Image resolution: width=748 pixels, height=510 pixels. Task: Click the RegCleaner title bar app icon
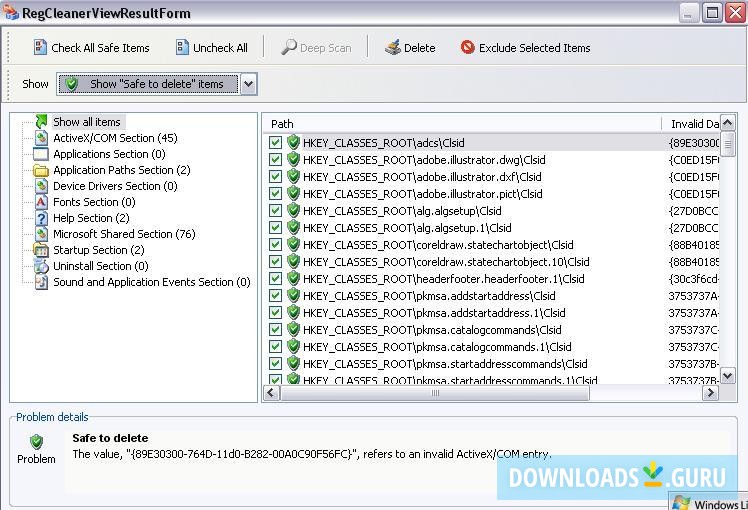(10, 12)
